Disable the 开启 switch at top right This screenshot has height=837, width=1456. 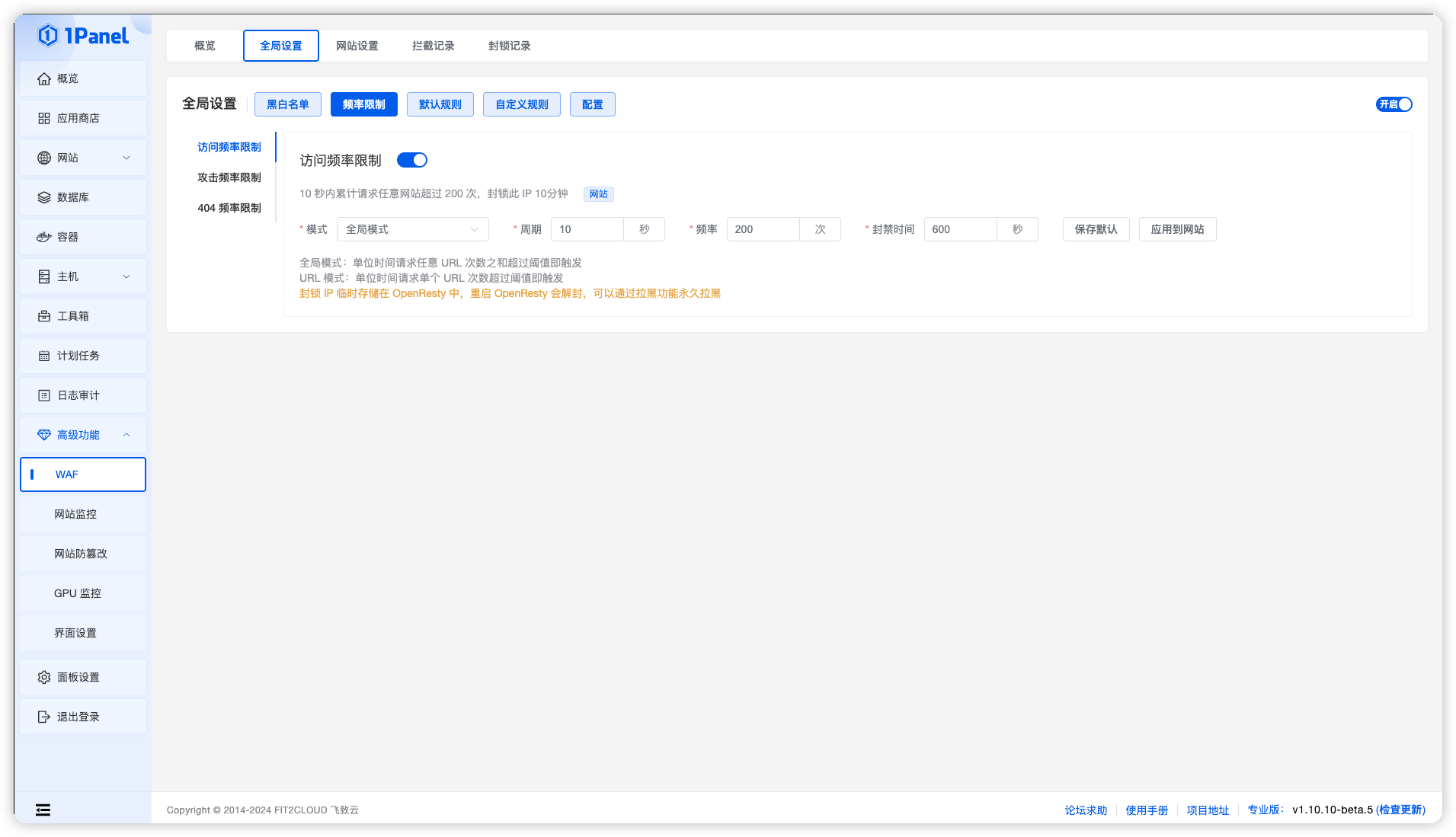click(x=1394, y=104)
